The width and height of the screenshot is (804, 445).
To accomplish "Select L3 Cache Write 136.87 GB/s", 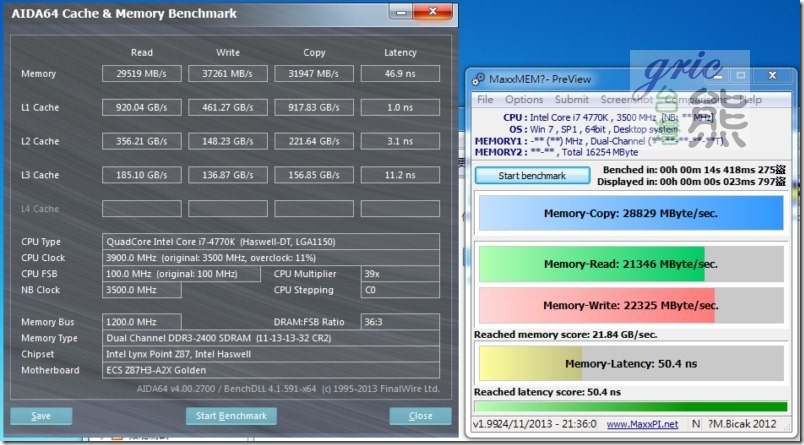I will (228, 175).
